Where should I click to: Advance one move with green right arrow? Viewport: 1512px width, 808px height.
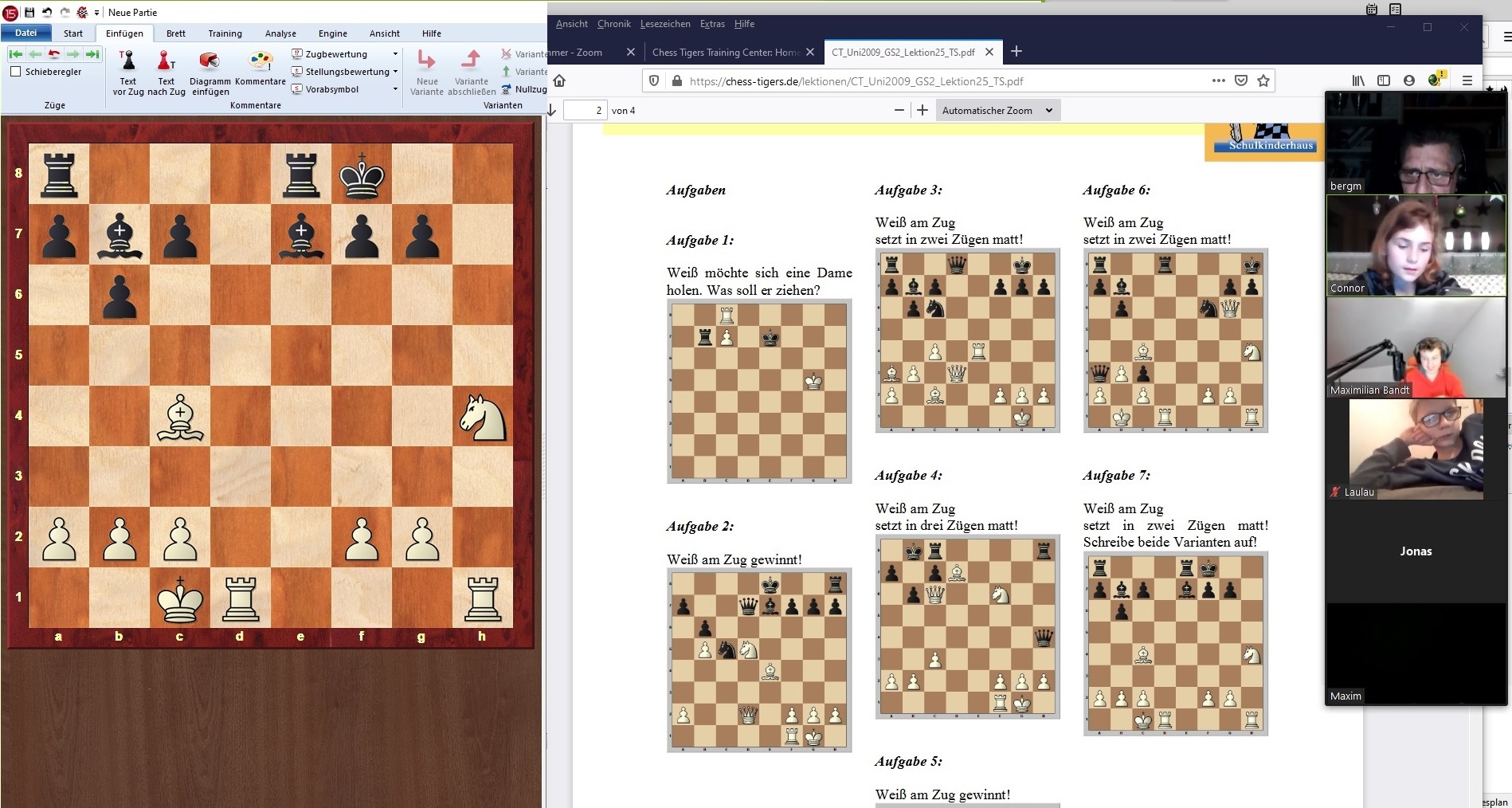tap(73, 54)
